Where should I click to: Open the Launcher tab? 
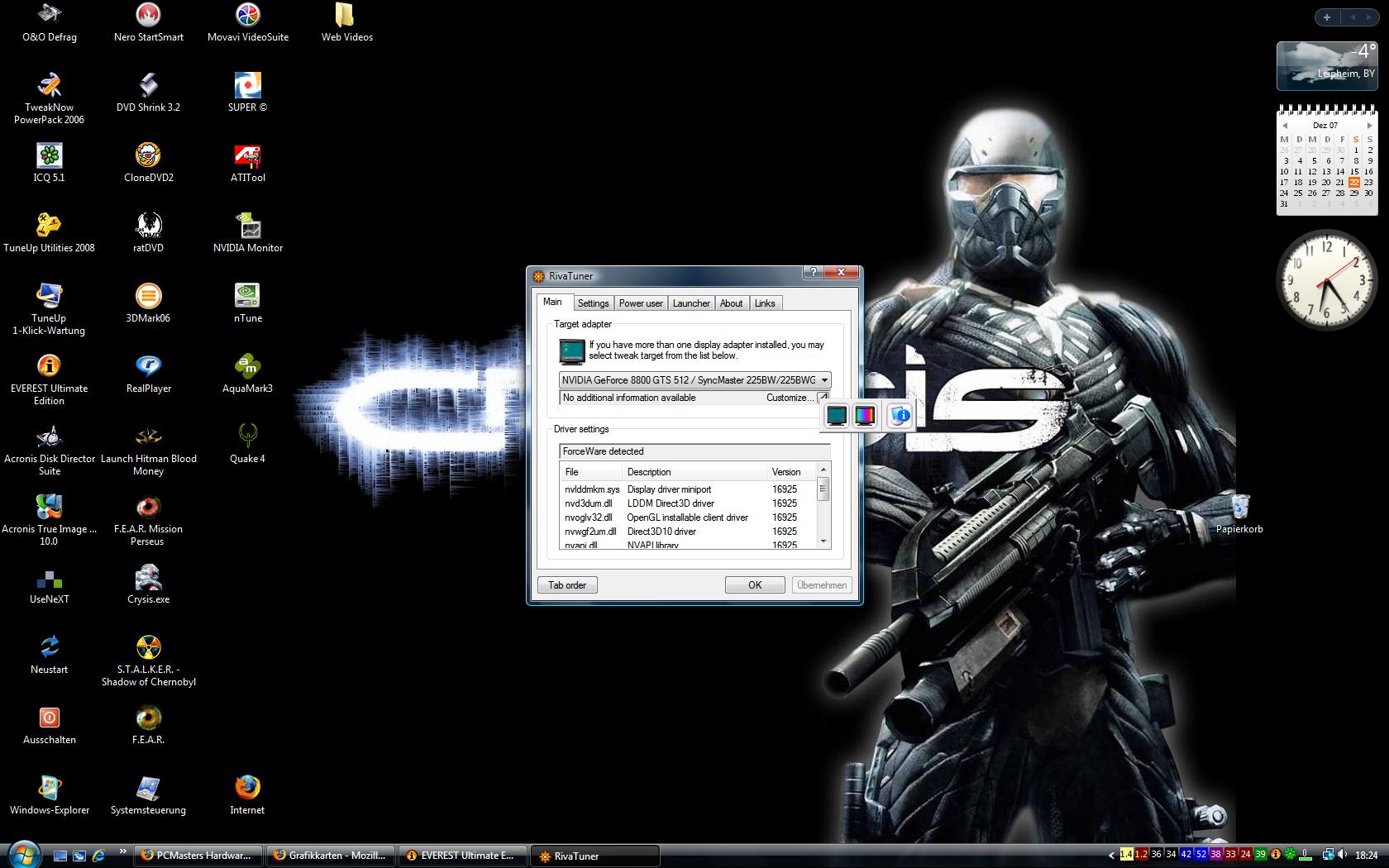point(691,303)
